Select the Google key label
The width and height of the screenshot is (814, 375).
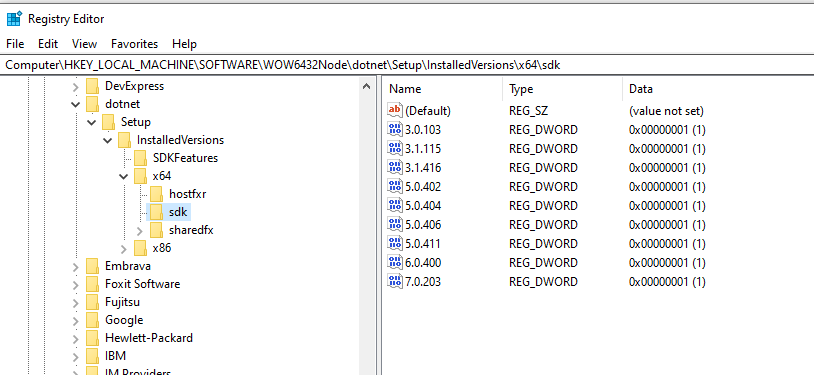click(x=124, y=320)
